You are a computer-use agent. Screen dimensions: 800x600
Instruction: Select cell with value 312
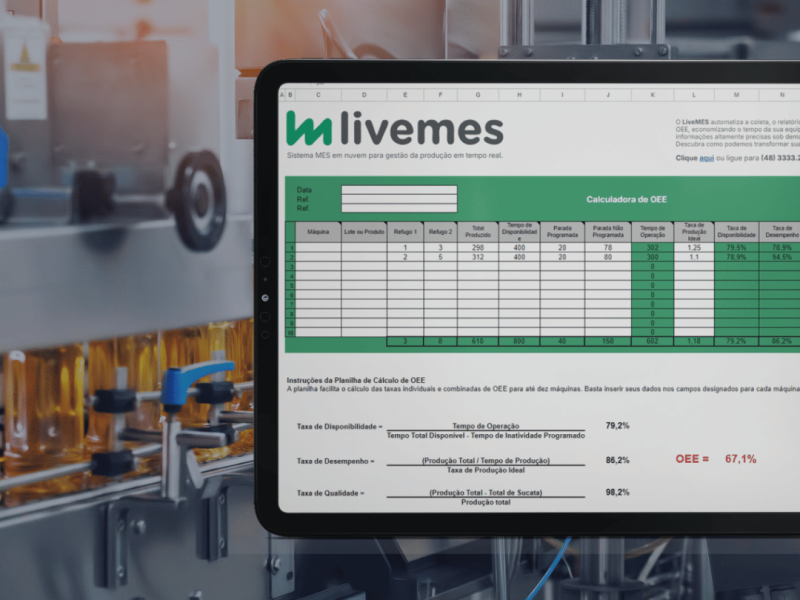478,257
